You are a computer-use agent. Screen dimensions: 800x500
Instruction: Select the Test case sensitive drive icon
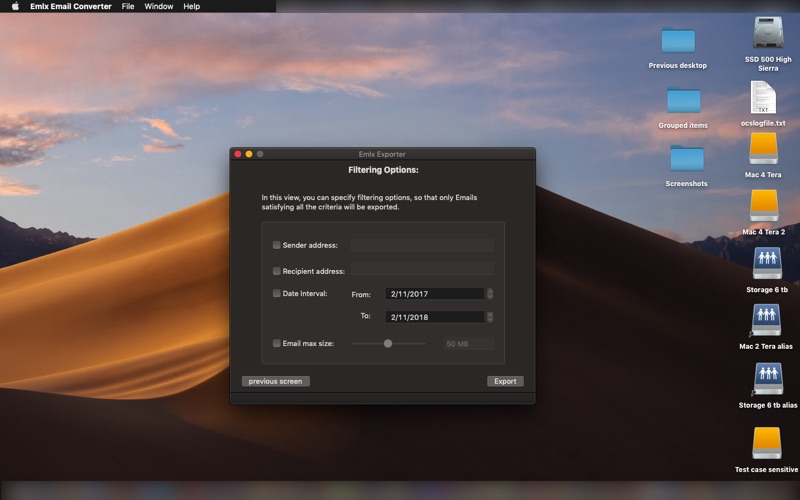[x=766, y=443]
